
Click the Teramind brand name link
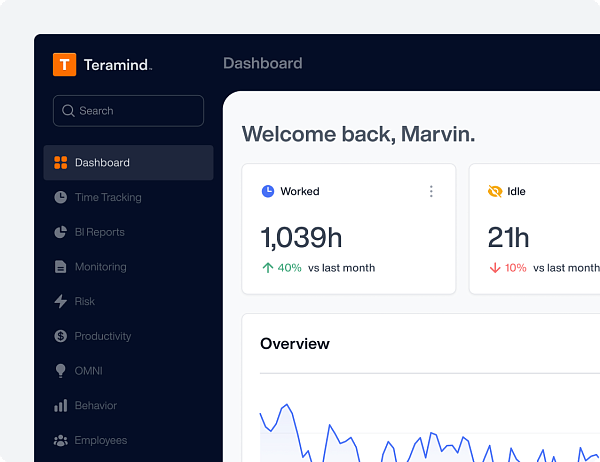[118, 65]
